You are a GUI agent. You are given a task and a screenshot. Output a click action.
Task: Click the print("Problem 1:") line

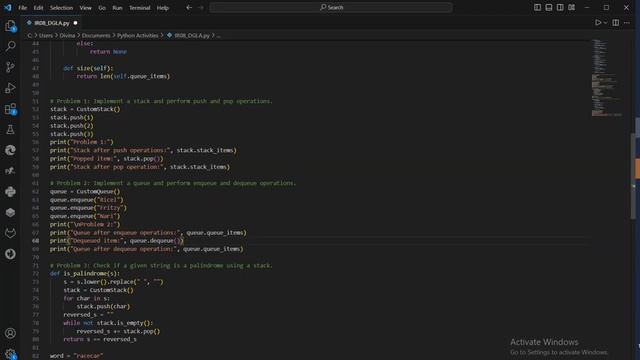(82, 142)
